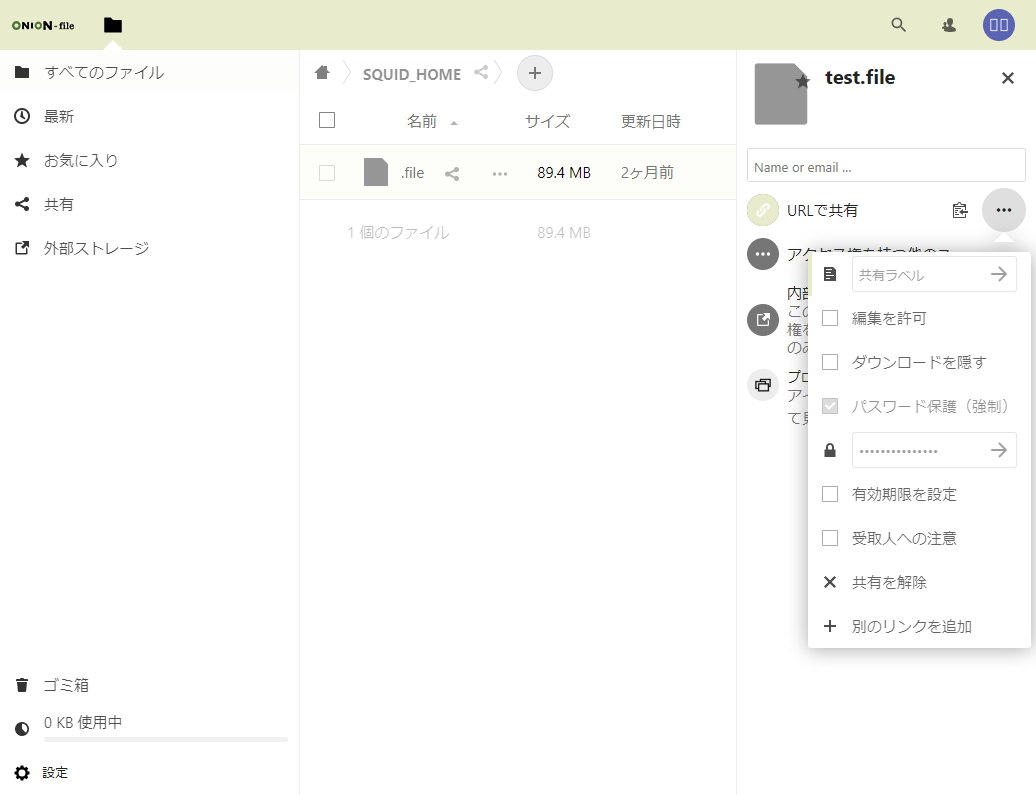Click the 名前 column sort arrow
The height and width of the screenshot is (795, 1036).
point(454,123)
